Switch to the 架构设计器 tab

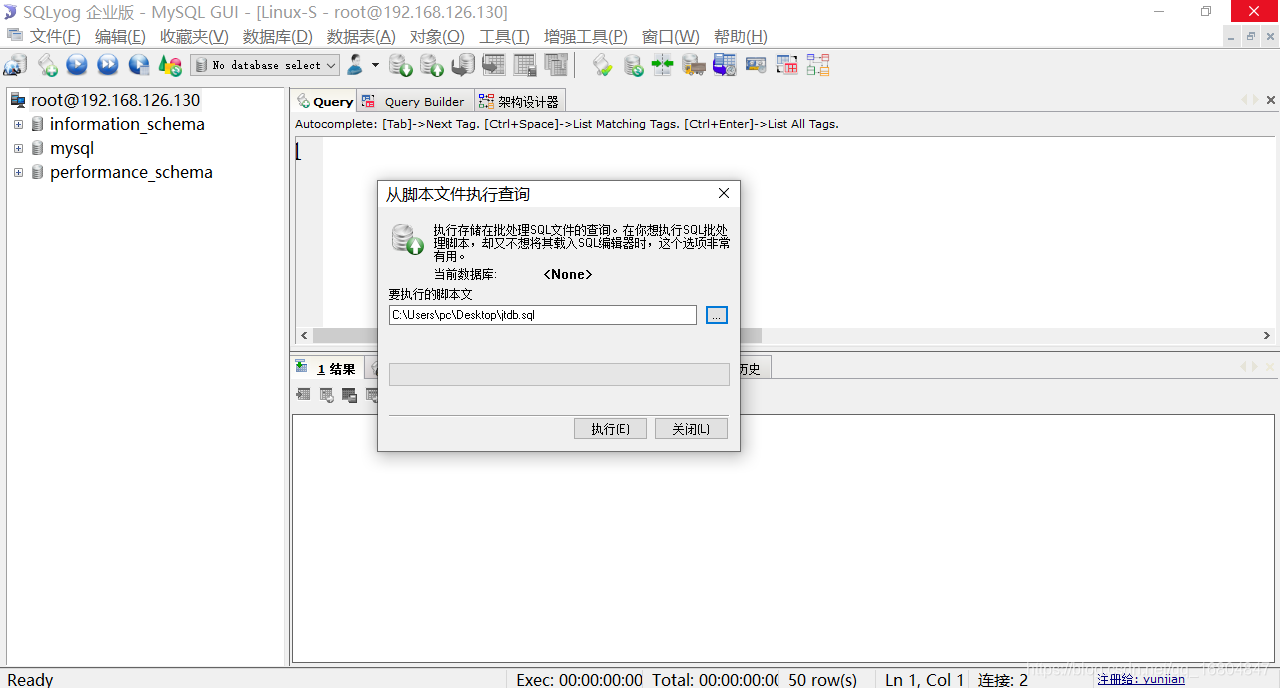[x=519, y=101]
